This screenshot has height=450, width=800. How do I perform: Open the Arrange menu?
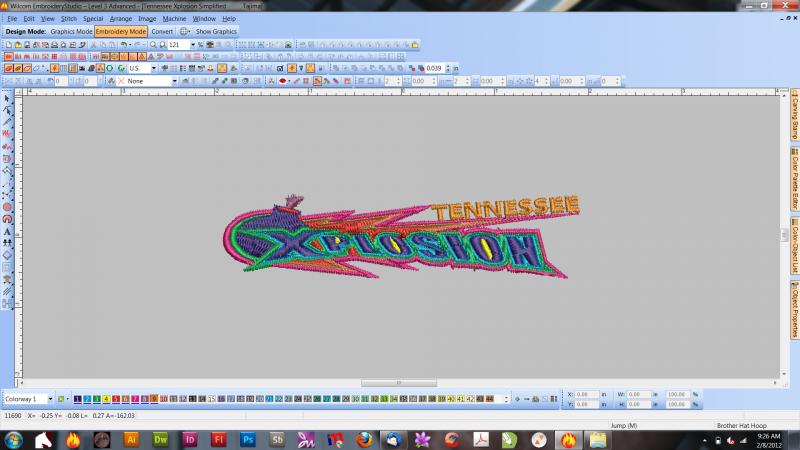tap(121, 19)
